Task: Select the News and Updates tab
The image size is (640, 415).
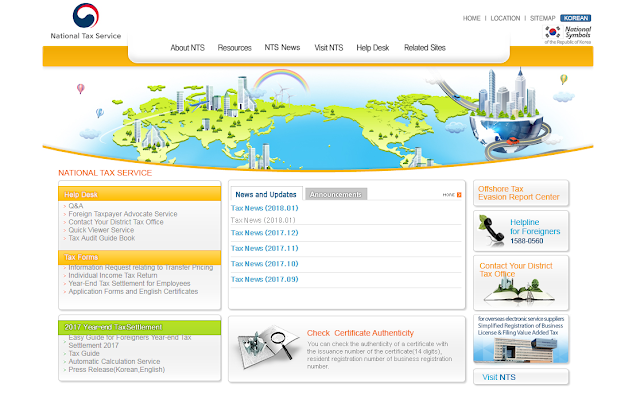Action: (266, 194)
